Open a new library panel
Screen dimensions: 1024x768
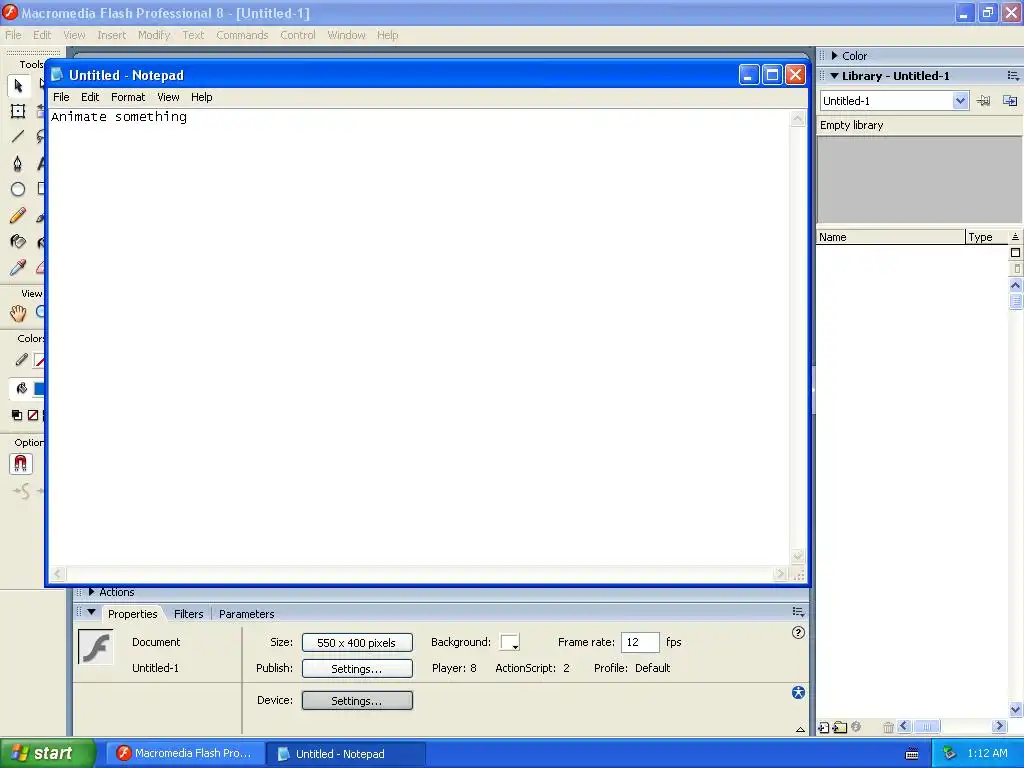coord(1010,101)
